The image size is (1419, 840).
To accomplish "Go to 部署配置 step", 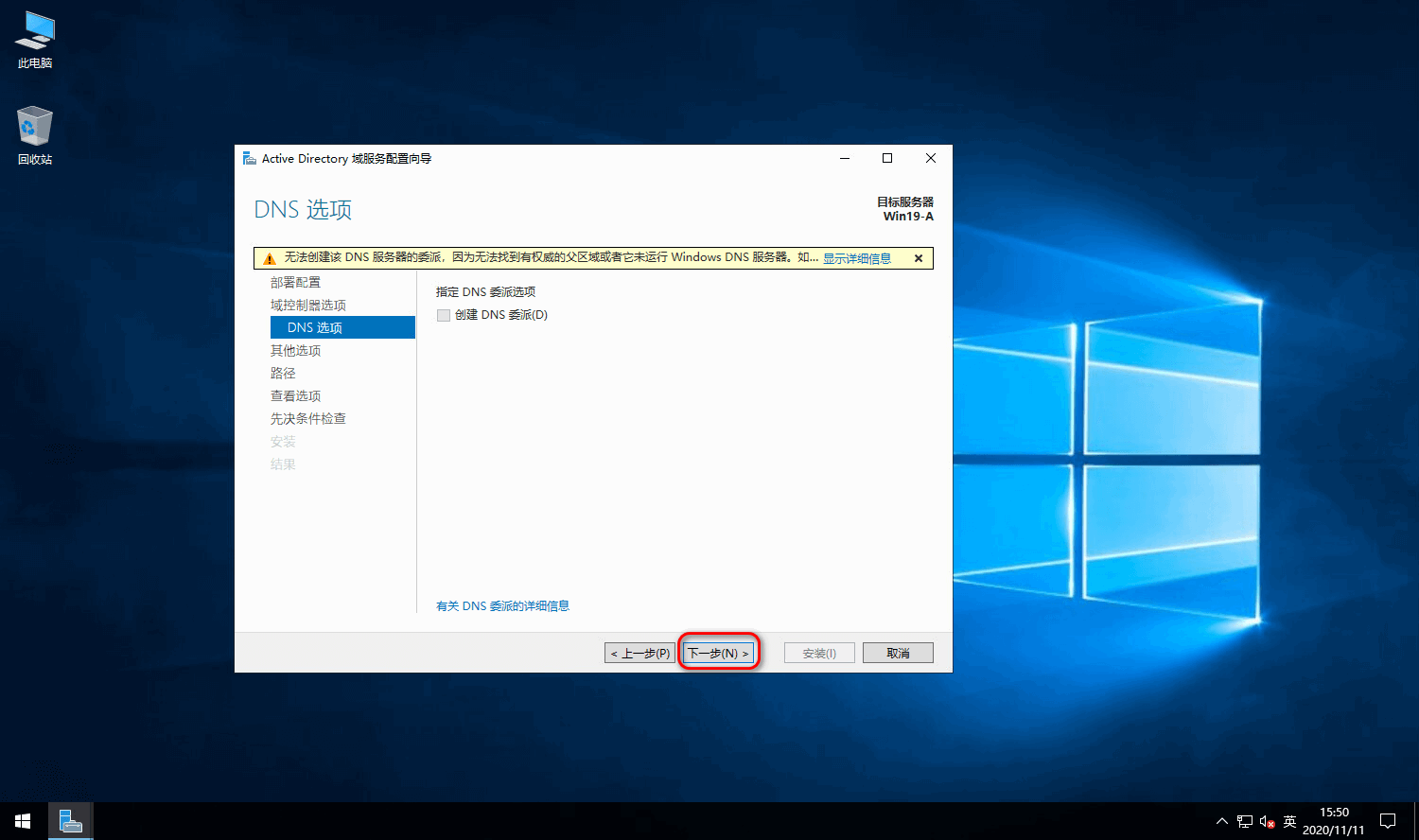I will [x=296, y=282].
